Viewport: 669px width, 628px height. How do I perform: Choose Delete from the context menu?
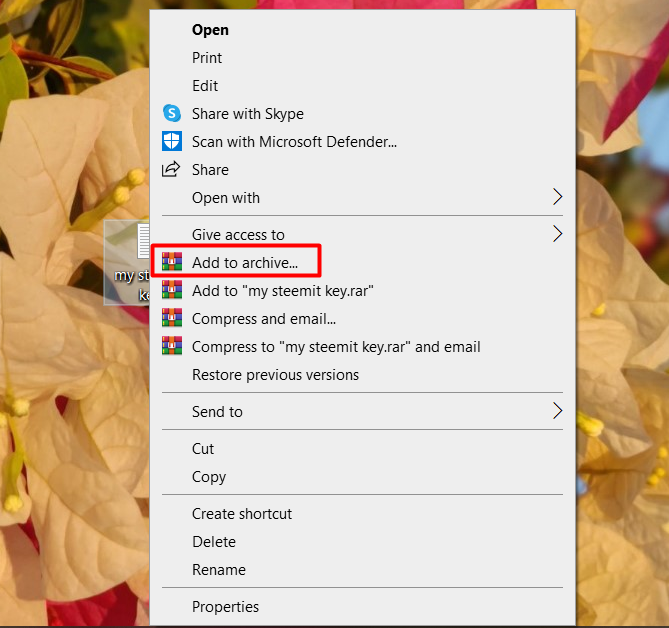pos(362,541)
